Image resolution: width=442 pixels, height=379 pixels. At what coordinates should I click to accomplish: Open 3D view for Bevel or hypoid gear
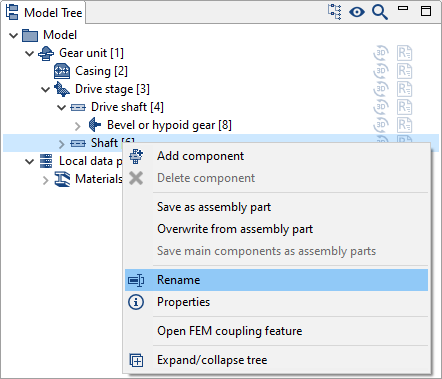tap(381, 125)
